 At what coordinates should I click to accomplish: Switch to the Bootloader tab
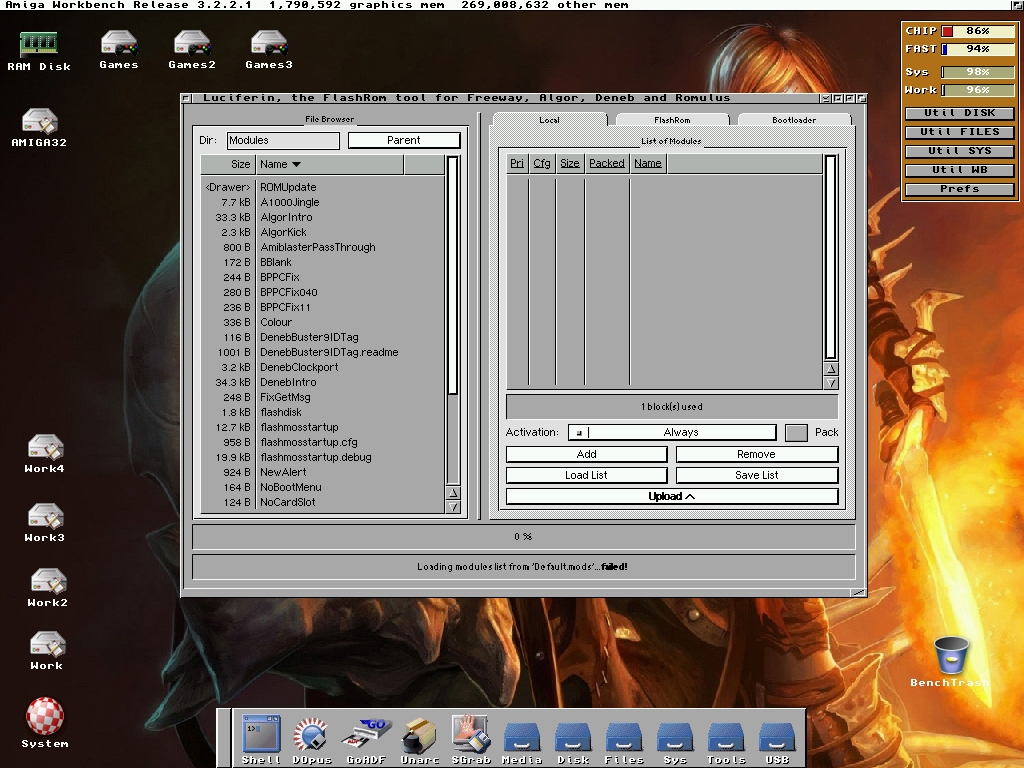coord(794,120)
